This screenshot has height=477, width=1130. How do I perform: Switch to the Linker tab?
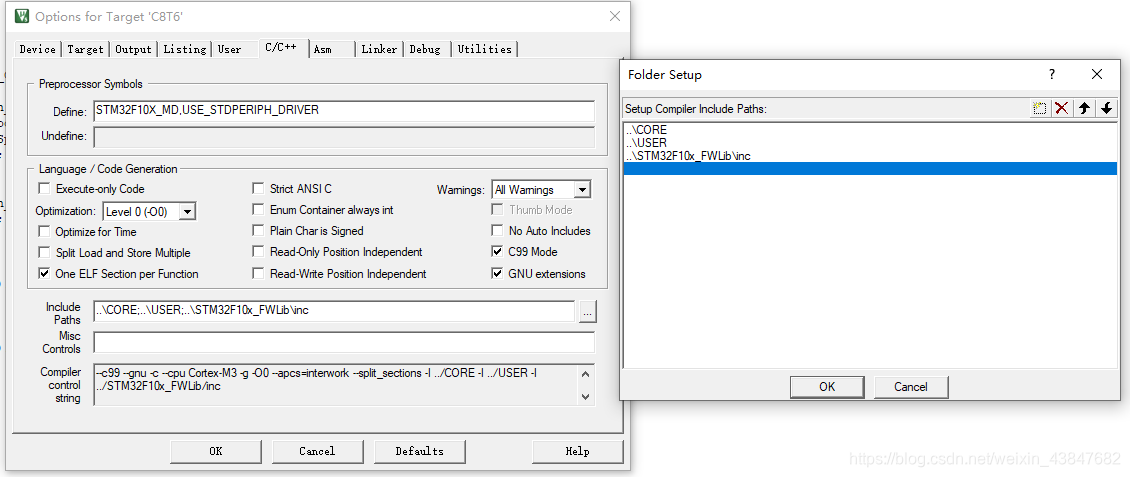(x=380, y=49)
